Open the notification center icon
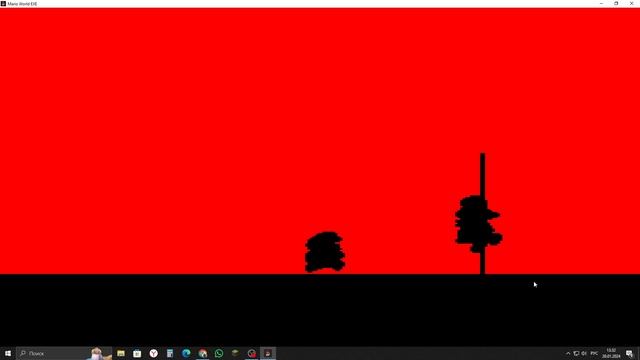640x360 pixels. 629,353
